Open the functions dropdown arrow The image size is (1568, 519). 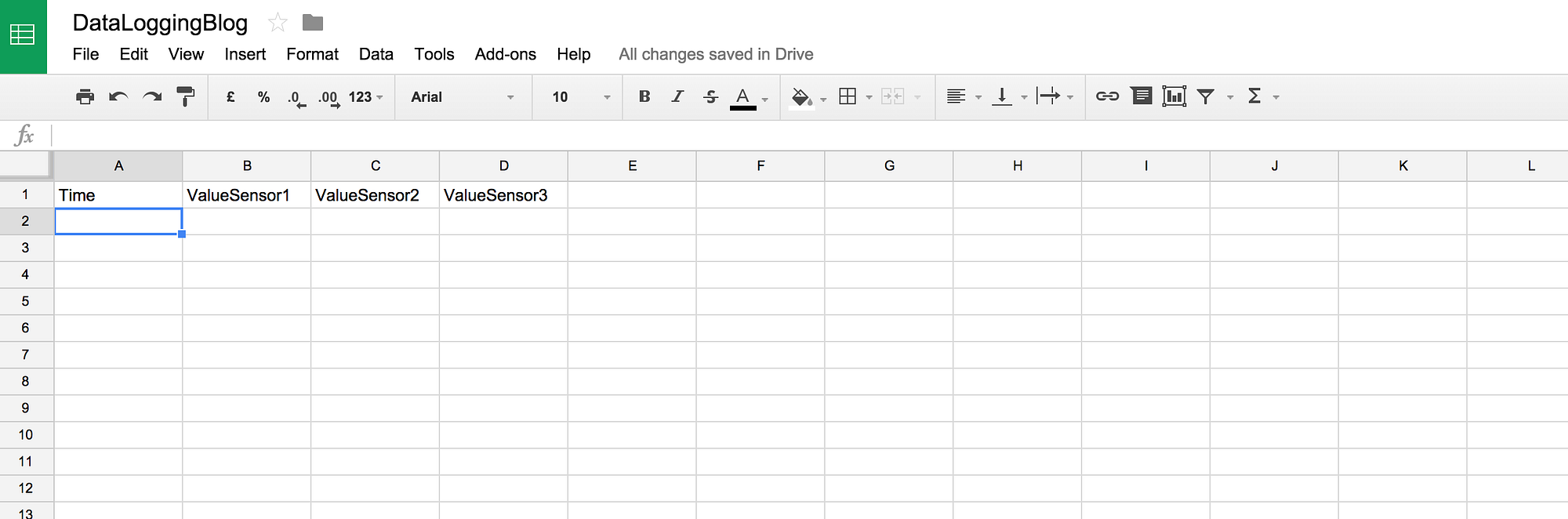tap(1276, 97)
